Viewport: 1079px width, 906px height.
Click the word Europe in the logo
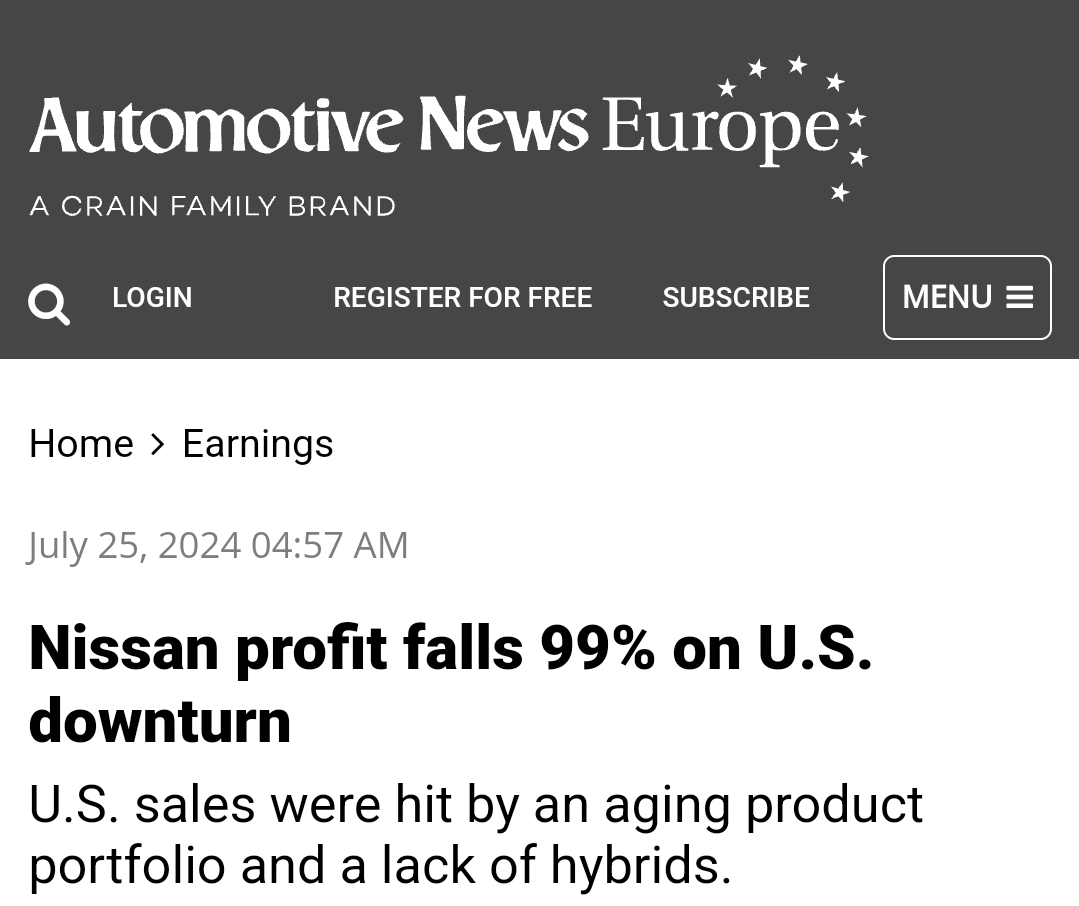tap(719, 130)
